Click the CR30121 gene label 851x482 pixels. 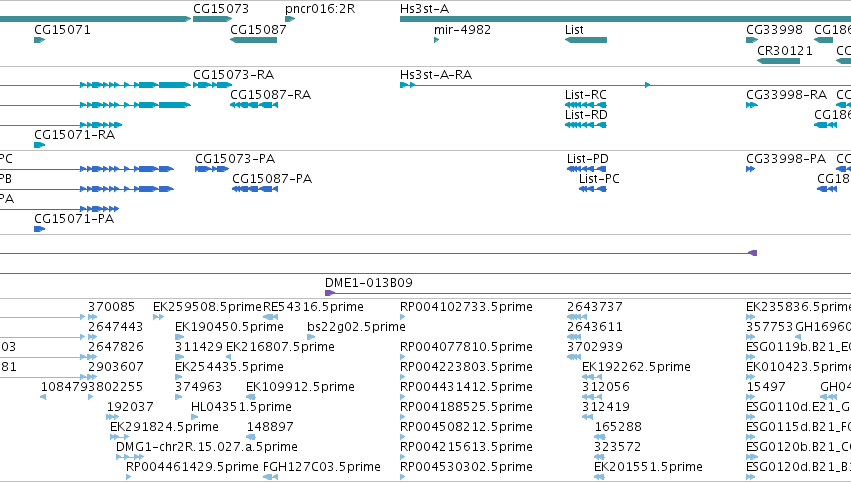[x=785, y=50]
